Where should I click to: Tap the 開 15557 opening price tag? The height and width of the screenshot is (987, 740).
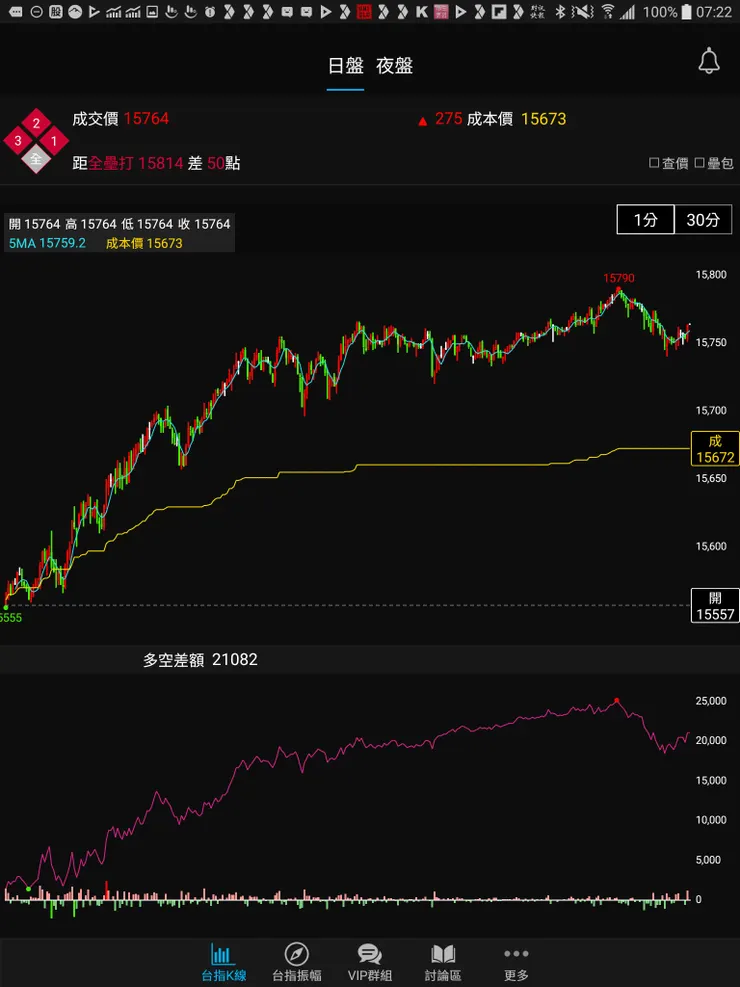715,606
